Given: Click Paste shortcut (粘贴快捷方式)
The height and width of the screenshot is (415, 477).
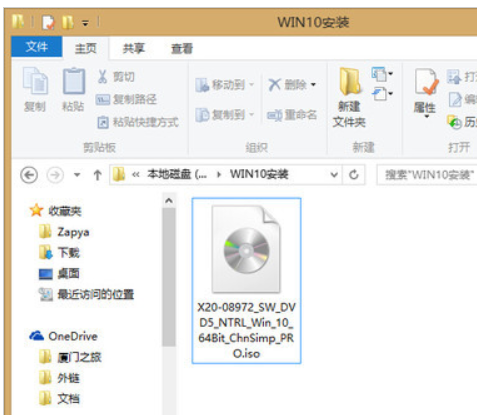Looking at the screenshot, I should click(138, 122).
